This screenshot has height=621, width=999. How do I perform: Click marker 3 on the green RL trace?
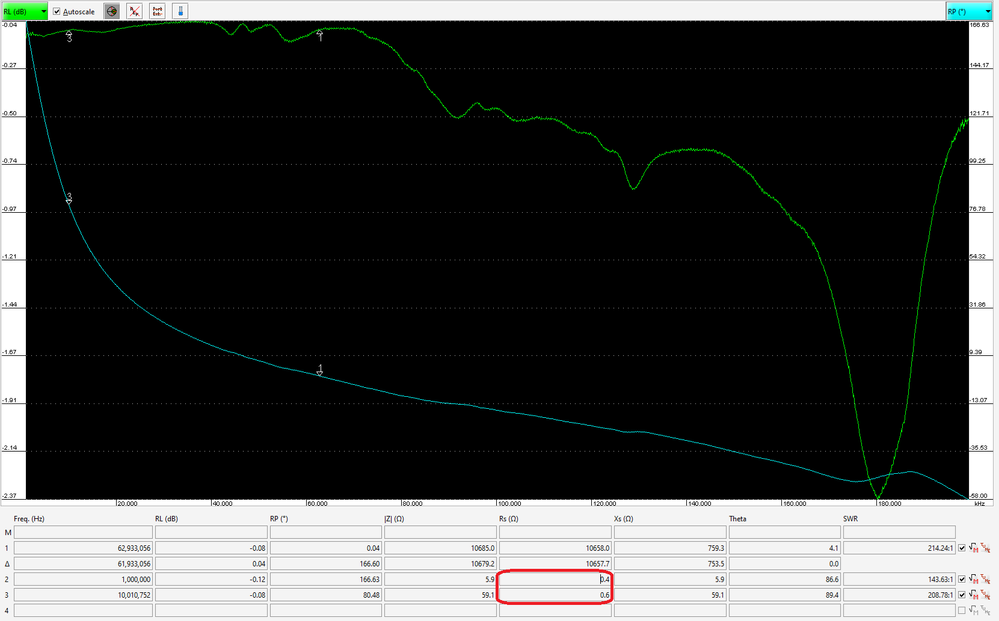(x=69, y=36)
